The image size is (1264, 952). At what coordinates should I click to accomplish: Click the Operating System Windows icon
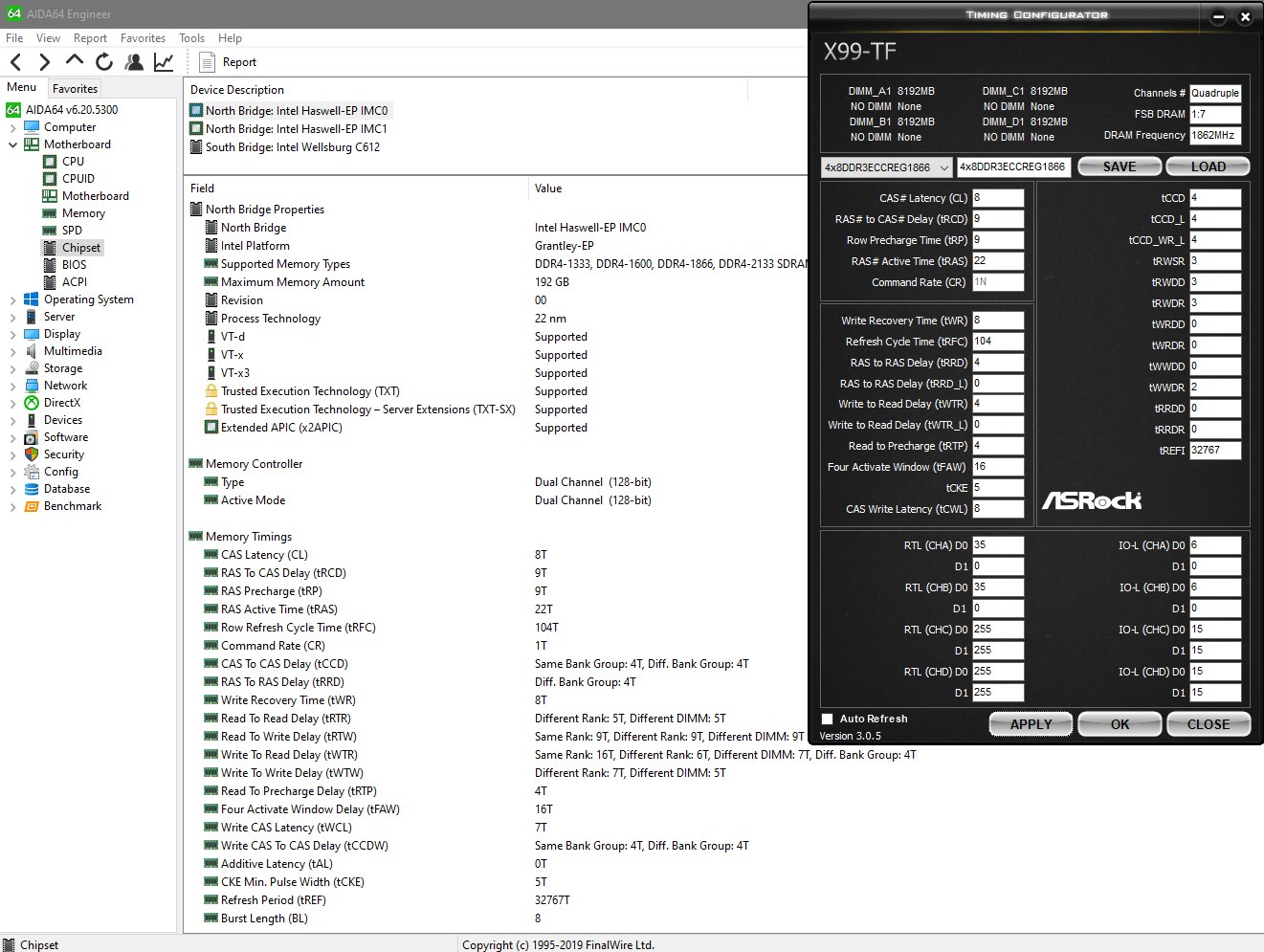click(32, 299)
